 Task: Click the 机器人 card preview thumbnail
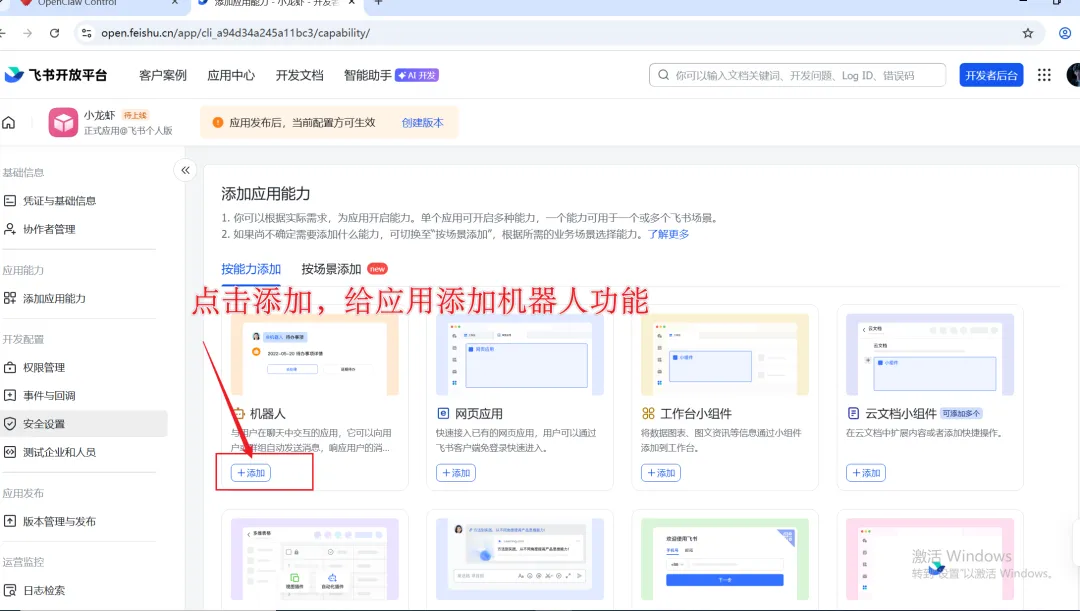[x=315, y=355]
